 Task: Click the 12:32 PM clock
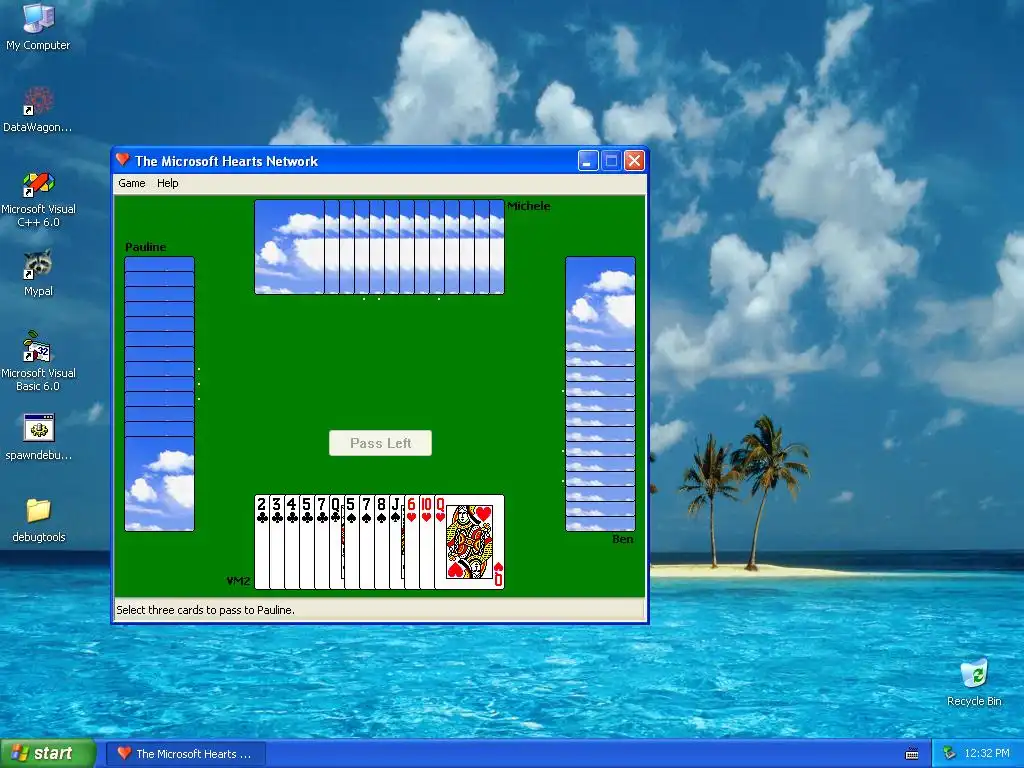tap(987, 754)
